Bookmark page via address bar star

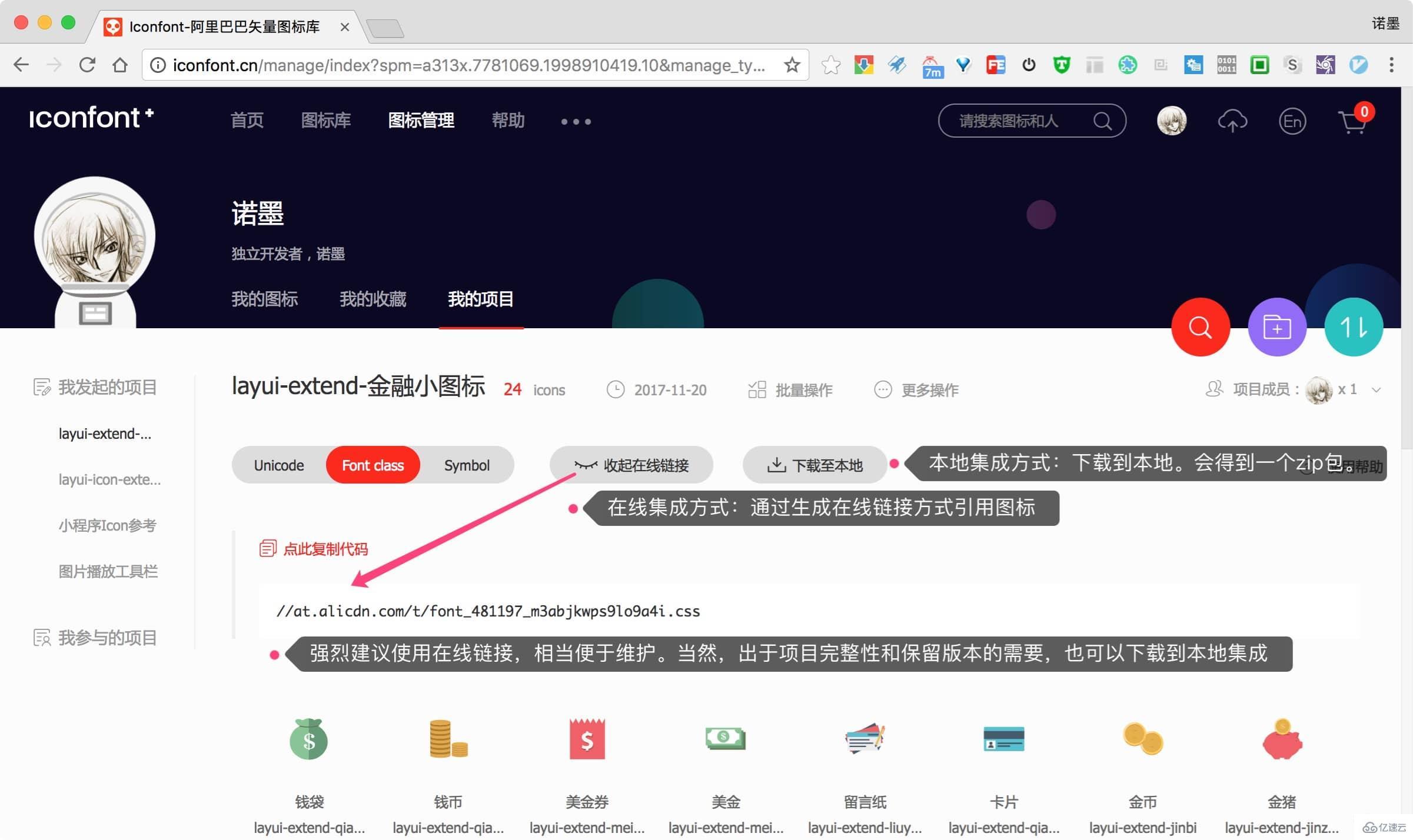point(792,65)
